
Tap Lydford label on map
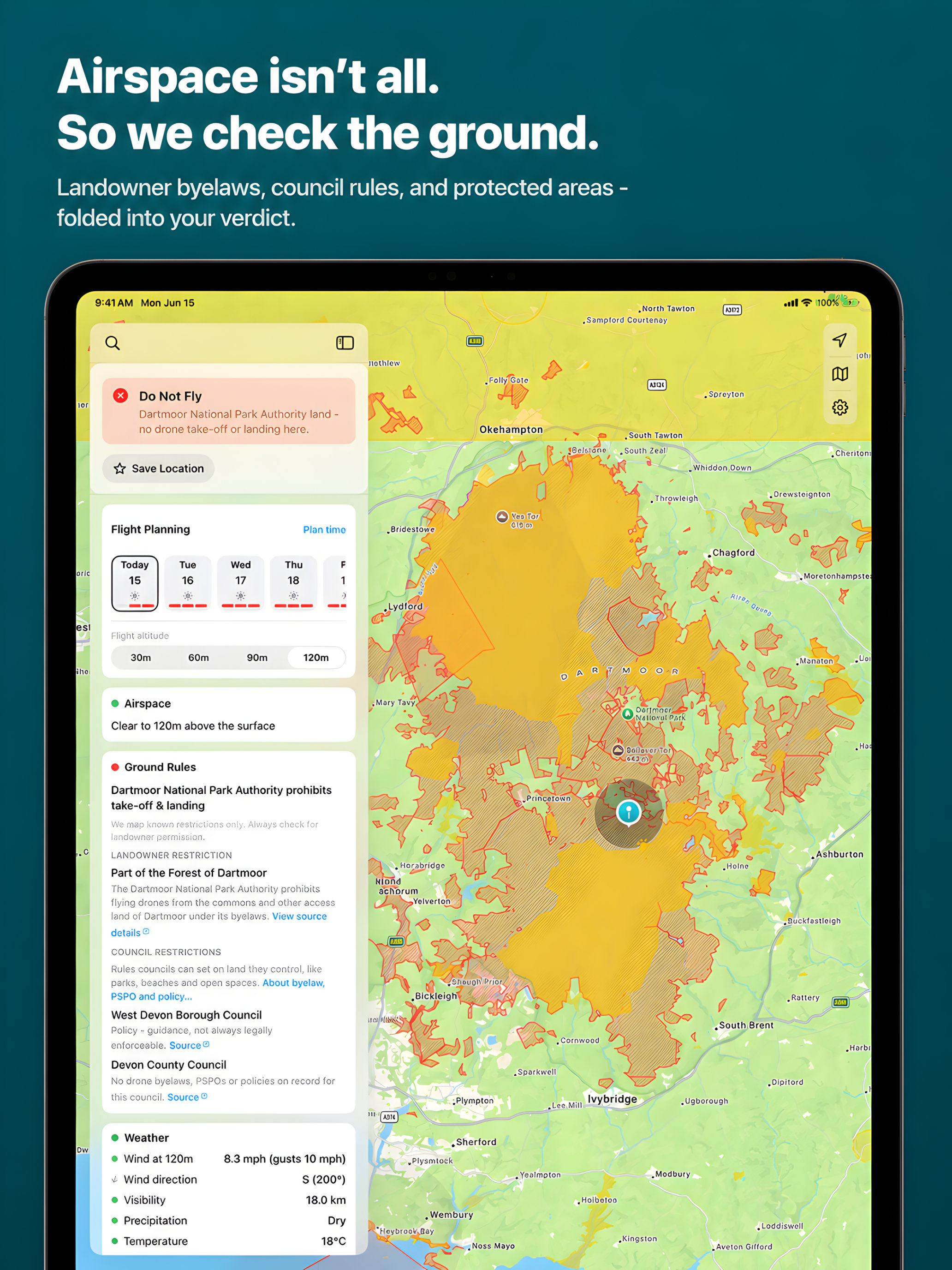click(x=405, y=606)
